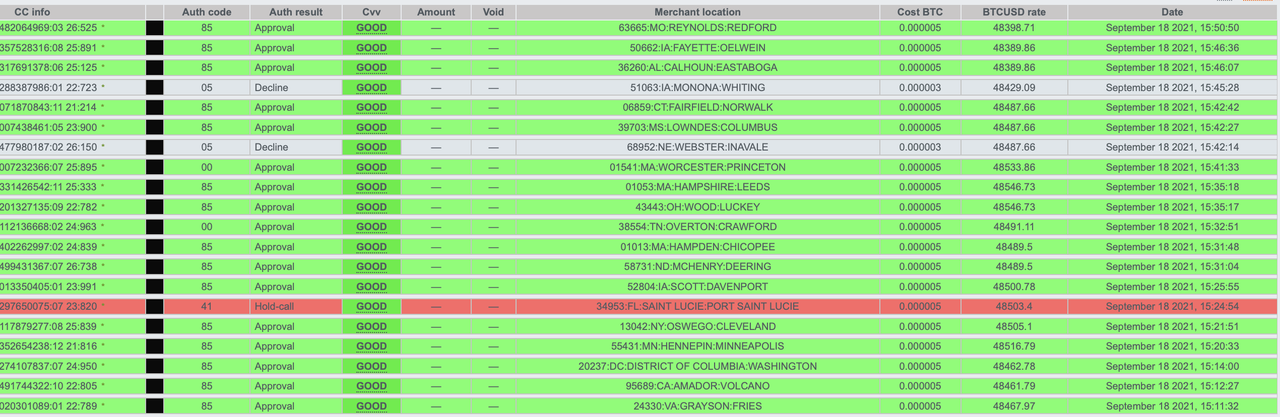Click GOOD badge in the REYNOLDS:REDFORD row
The image size is (1280, 417).
371,29
